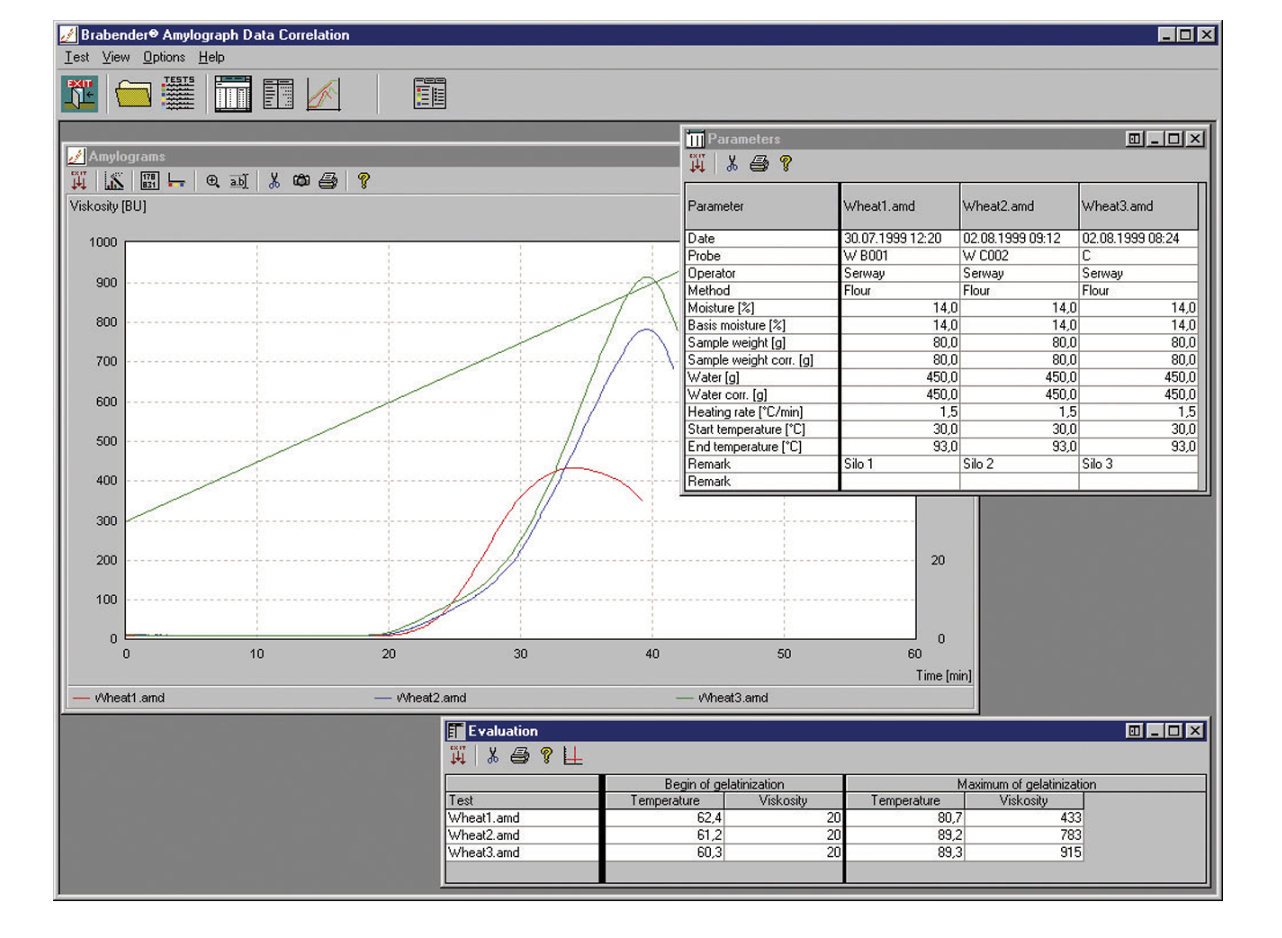Select the Wheat1.amd row in Evaluation table
The height and width of the screenshot is (938, 1282).
tap(764, 818)
